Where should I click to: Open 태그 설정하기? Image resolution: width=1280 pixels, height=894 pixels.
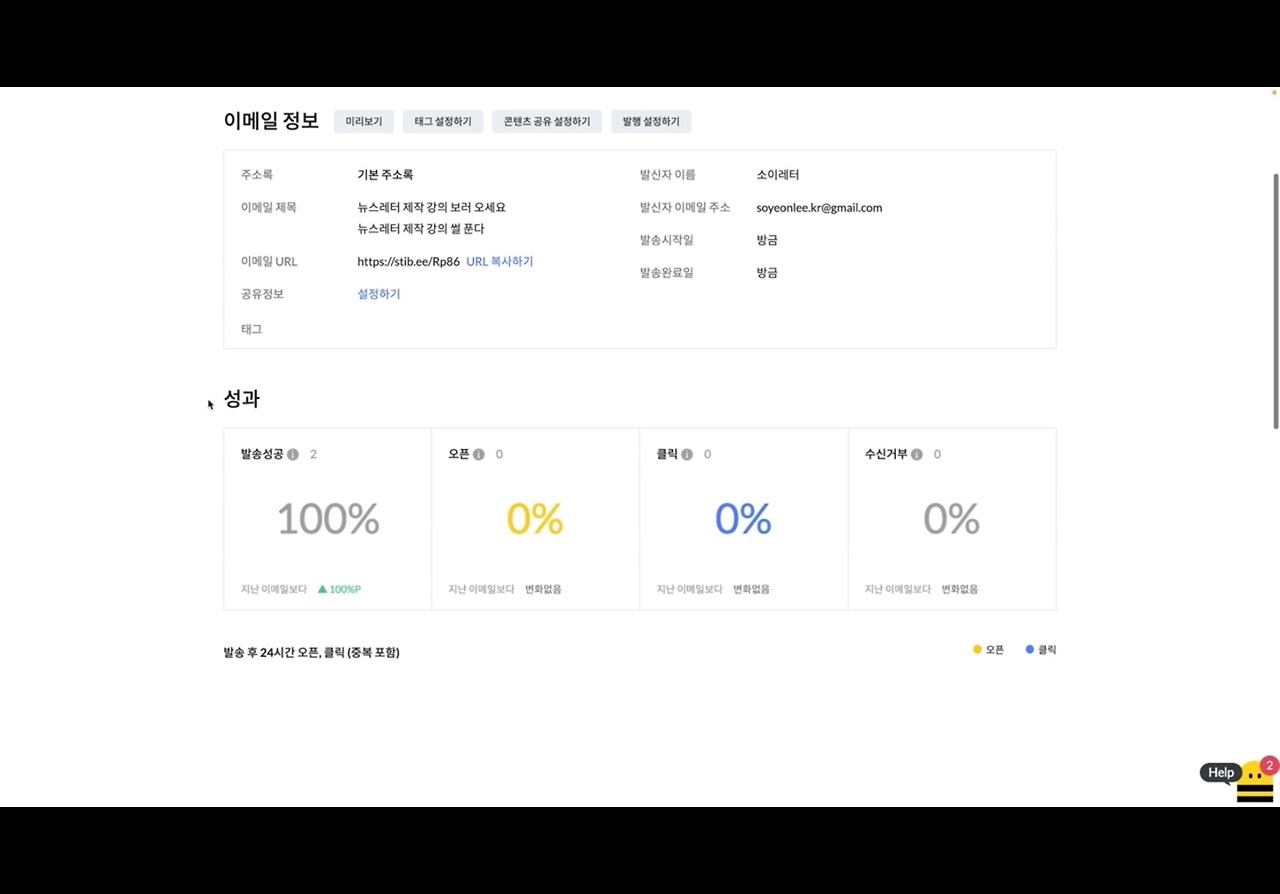(x=443, y=122)
